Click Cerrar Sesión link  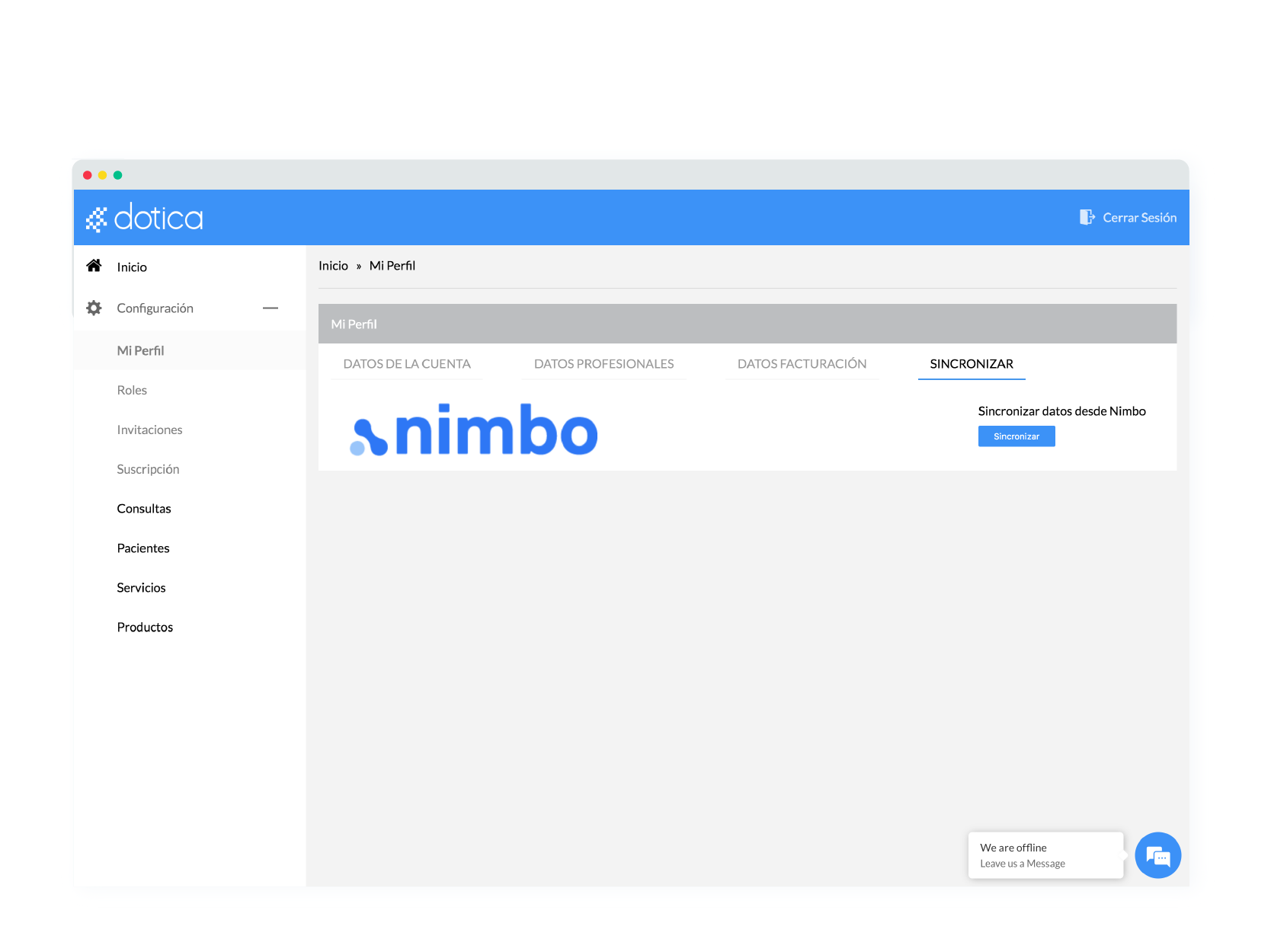point(1139,218)
